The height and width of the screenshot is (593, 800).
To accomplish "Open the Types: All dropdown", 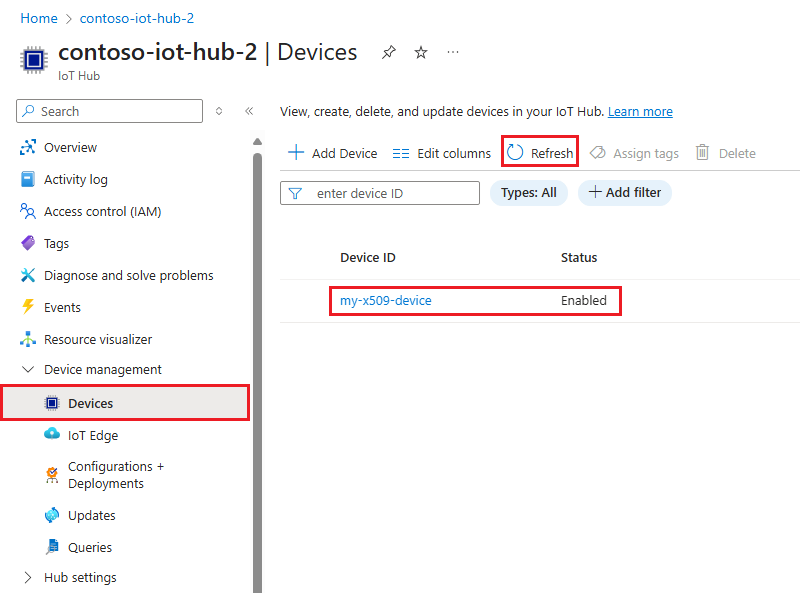I will [x=528, y=192].
